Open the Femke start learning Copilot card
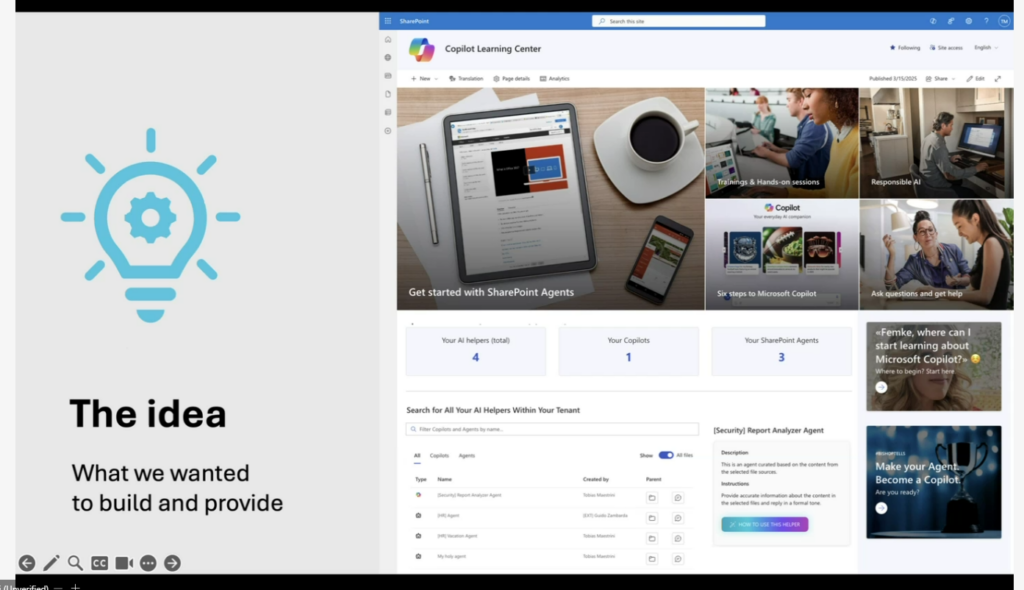Viewport: 1024px width, 590px height. (933, 366)
